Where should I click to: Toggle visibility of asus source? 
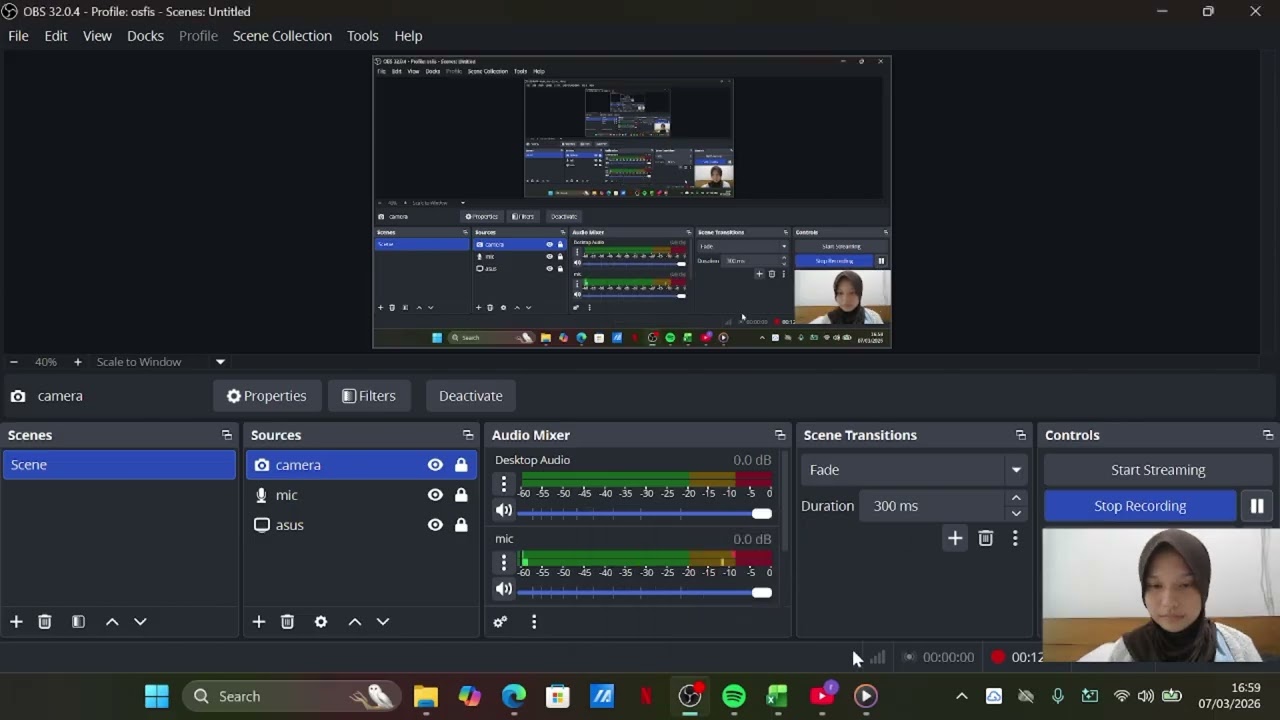click(435, 525)
